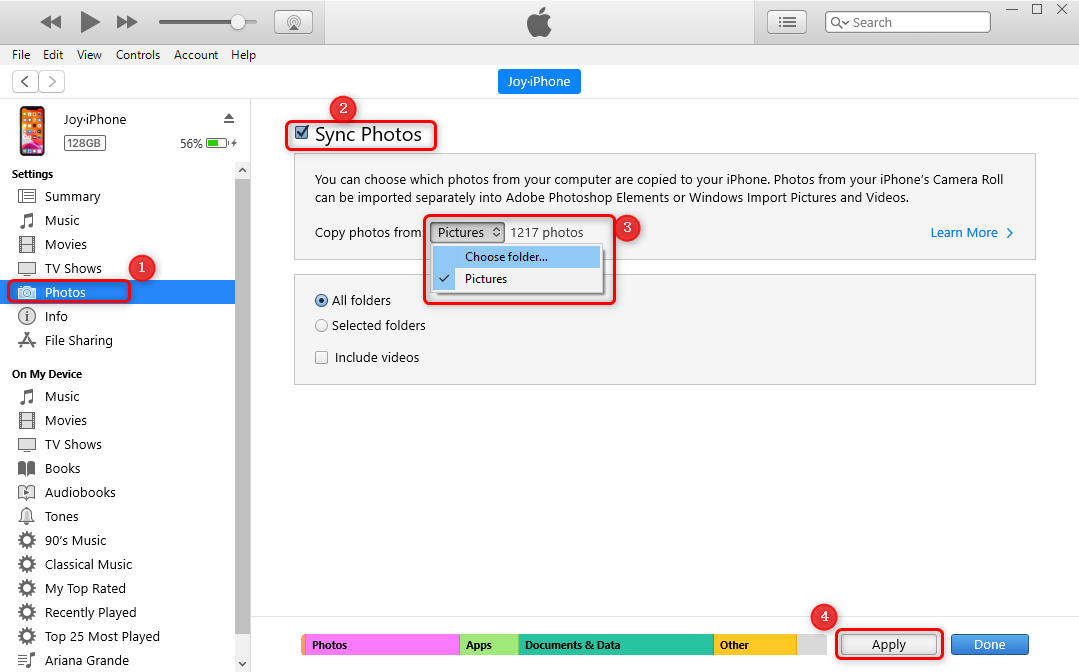Open the AirPlay output button

pos(293,22)
